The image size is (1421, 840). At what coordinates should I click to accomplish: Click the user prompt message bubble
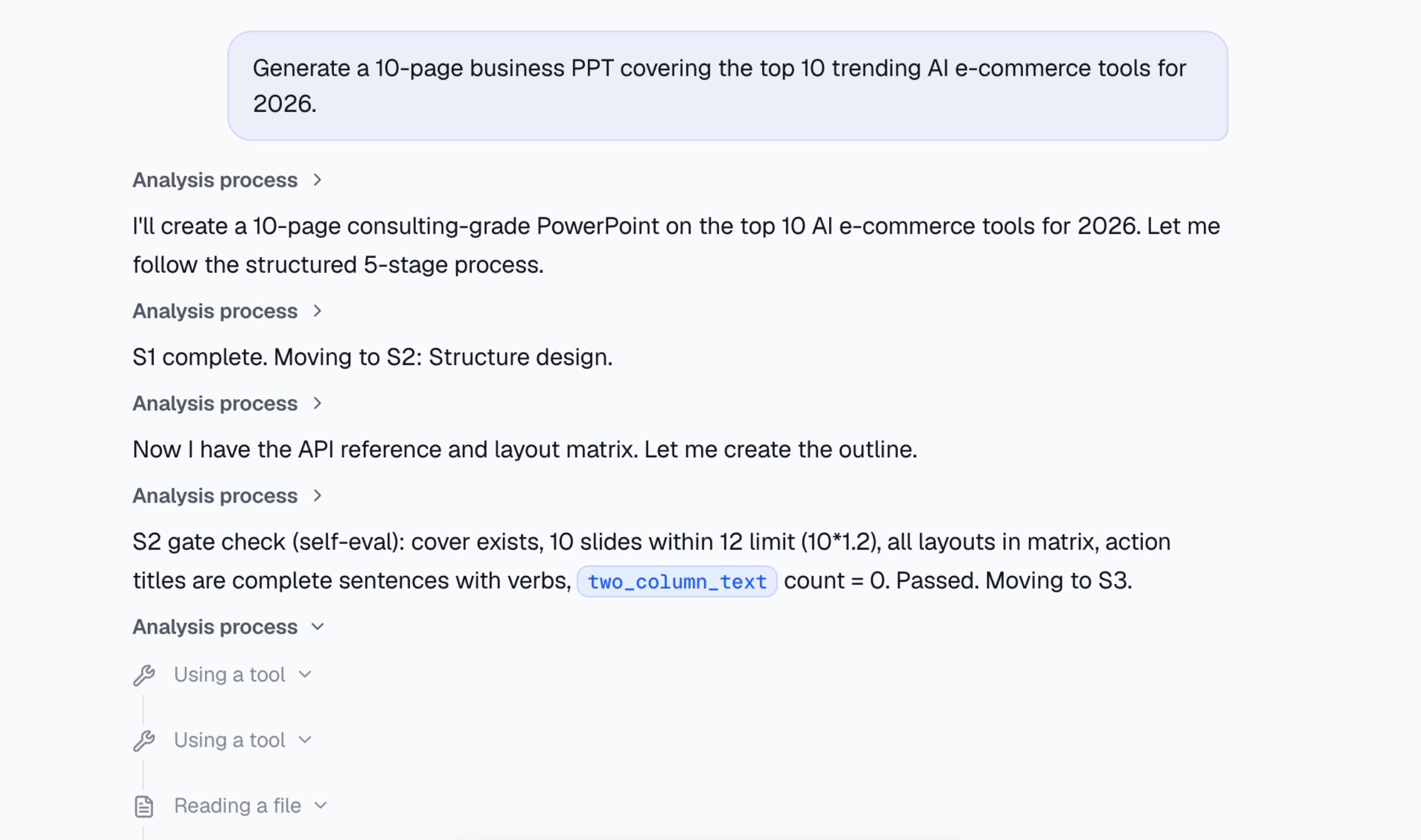(x=728, y=86)
